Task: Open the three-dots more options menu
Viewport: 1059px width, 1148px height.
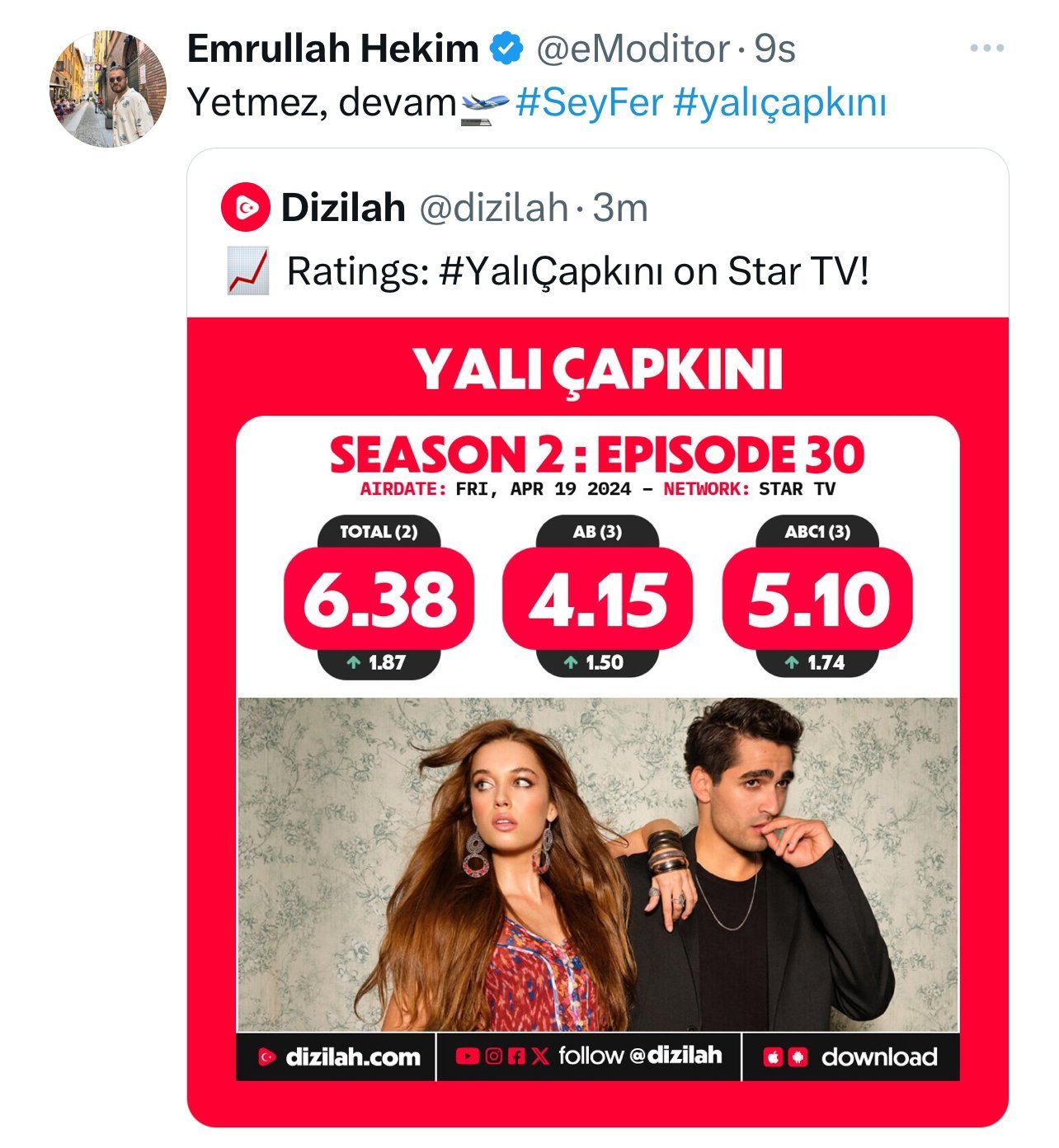Action: [x=986, y=49]
